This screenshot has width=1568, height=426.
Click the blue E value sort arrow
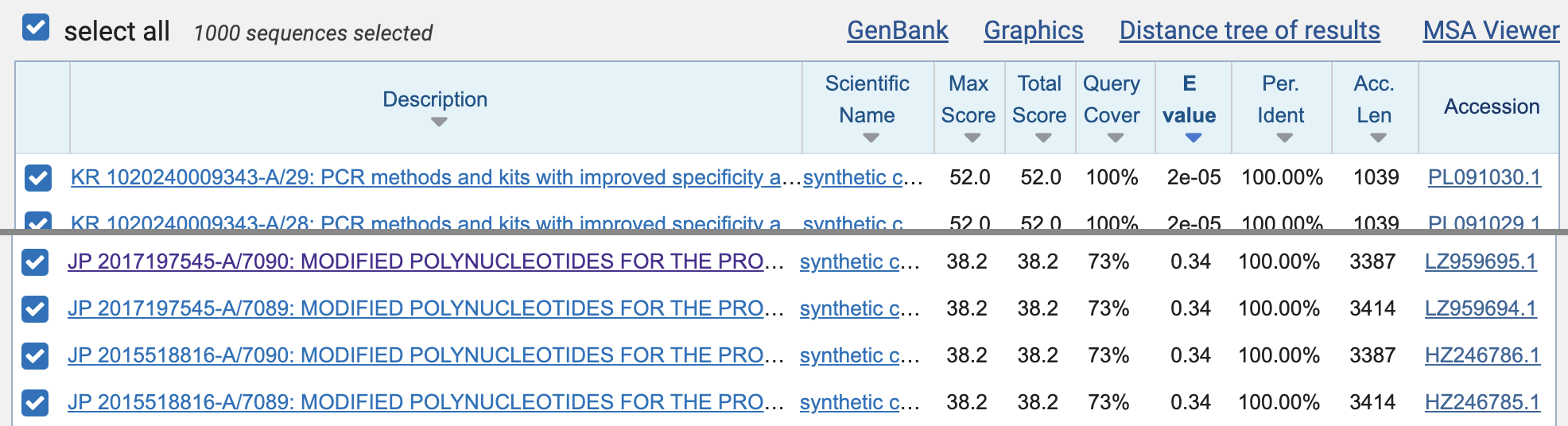pos(1193,138)
